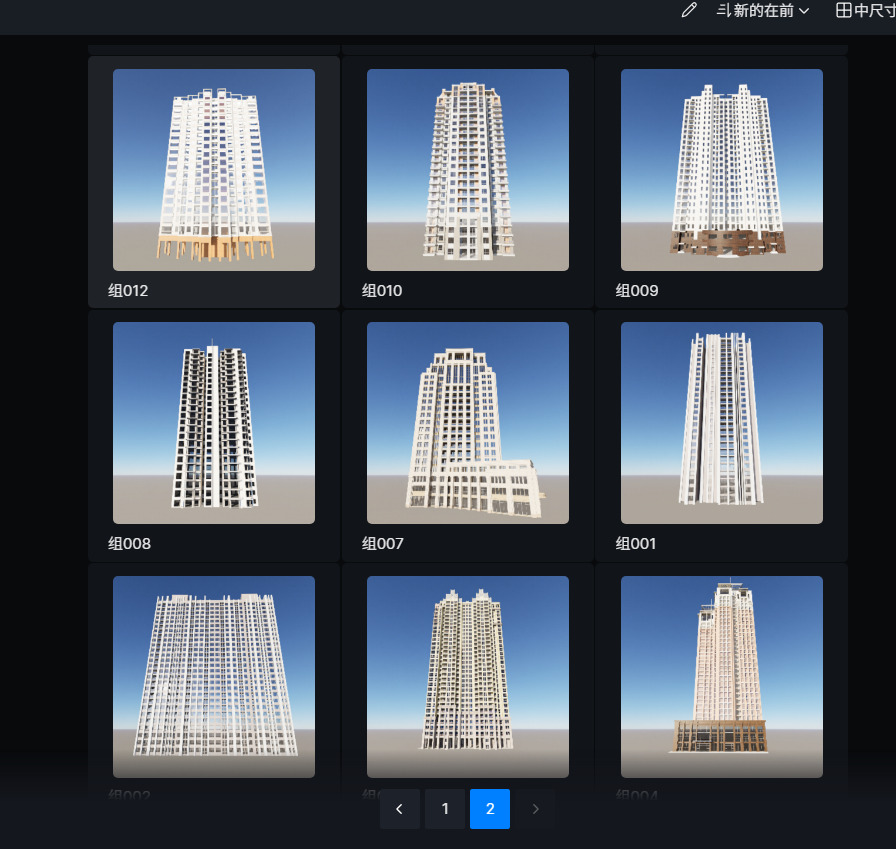This screenshot has width=896, height=849.
Task: Switch to page 1
Action: point(445,809)
